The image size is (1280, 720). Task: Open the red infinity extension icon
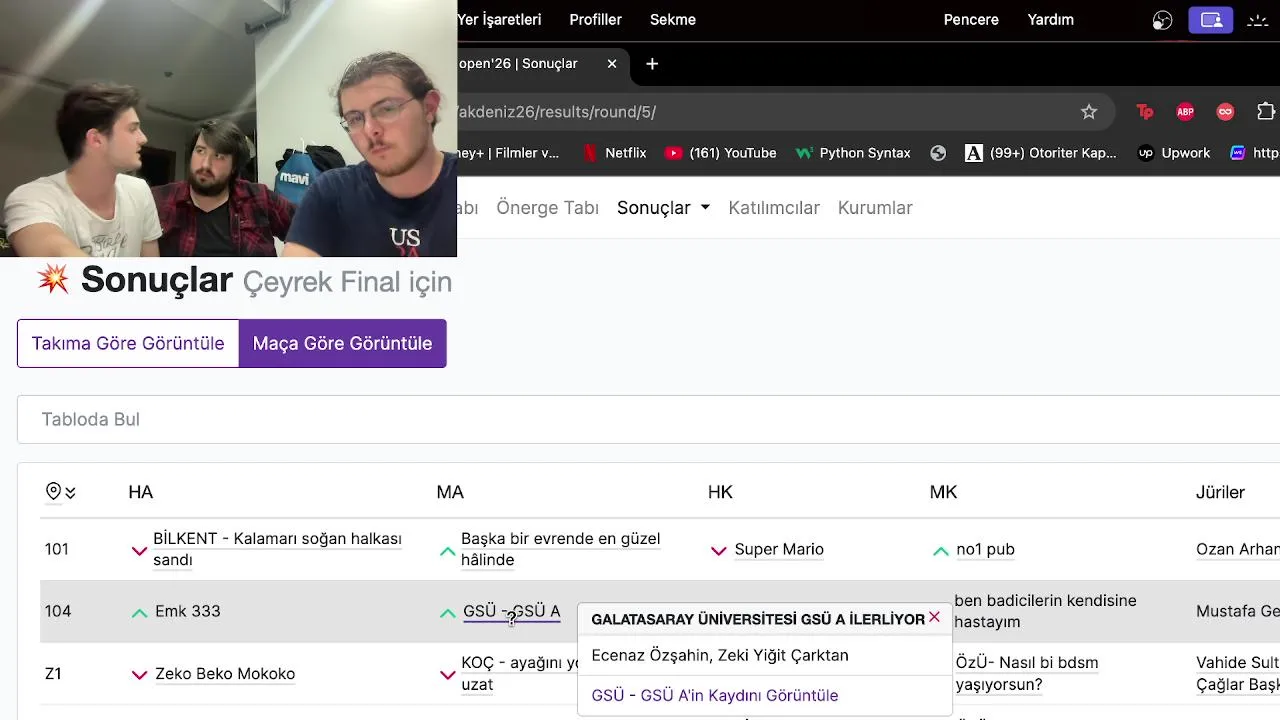click(x=1225, y=112)
